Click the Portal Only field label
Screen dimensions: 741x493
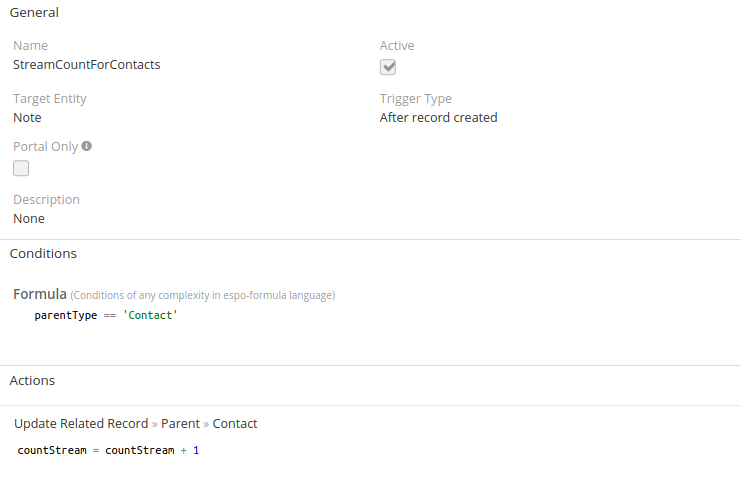[x=45, y=147]
